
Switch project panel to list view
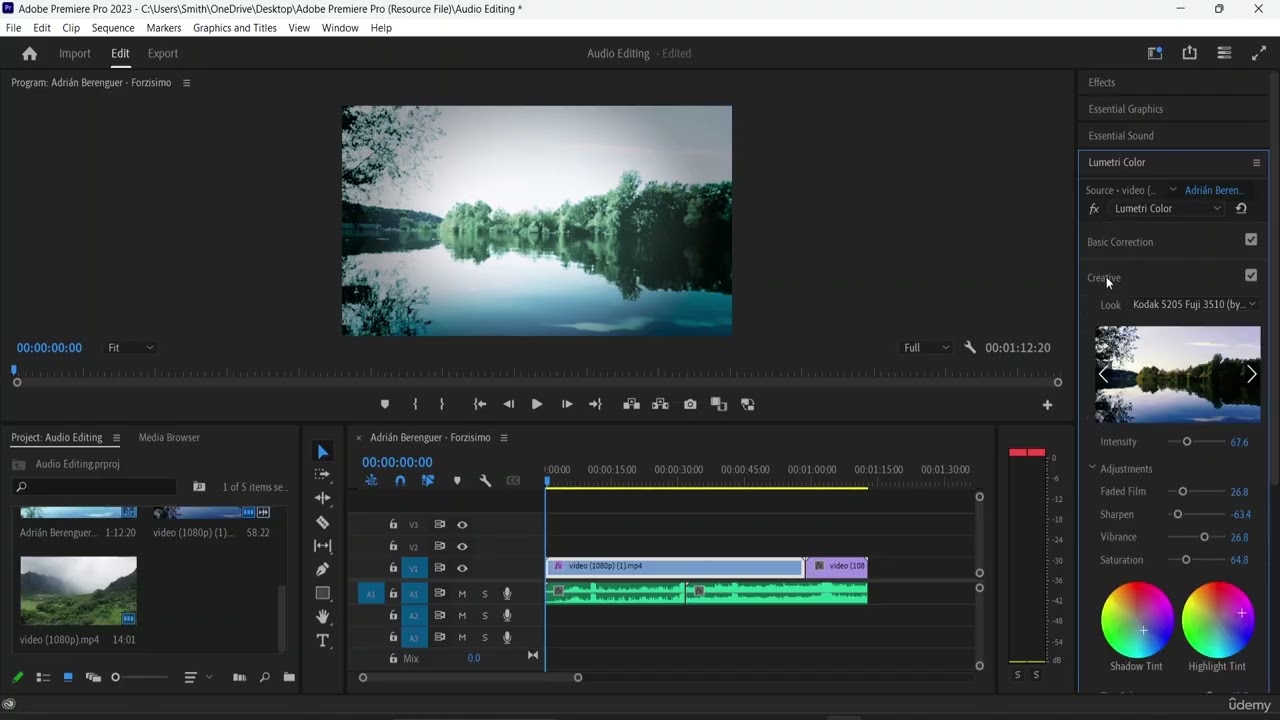[x=43, y=677]
